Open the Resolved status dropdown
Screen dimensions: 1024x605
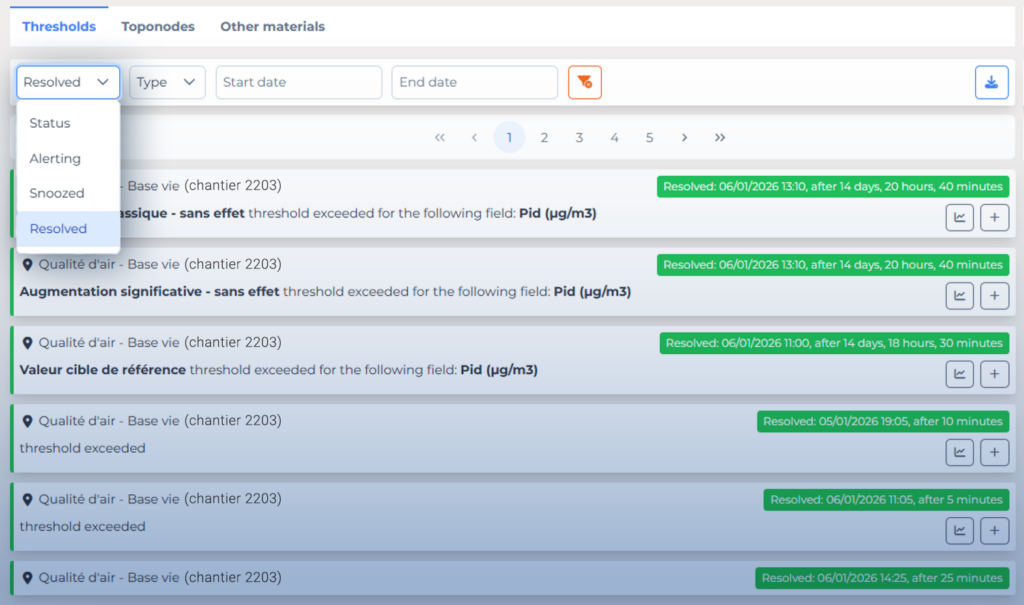coord(67,82)
